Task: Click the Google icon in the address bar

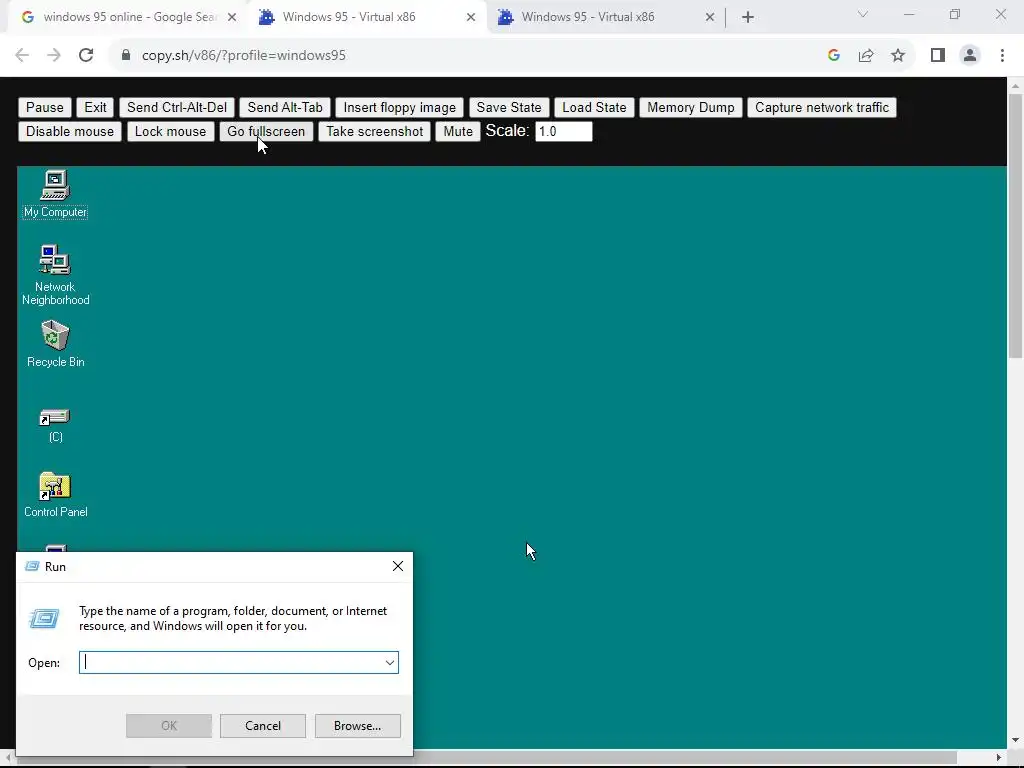Action: (833, 56)
